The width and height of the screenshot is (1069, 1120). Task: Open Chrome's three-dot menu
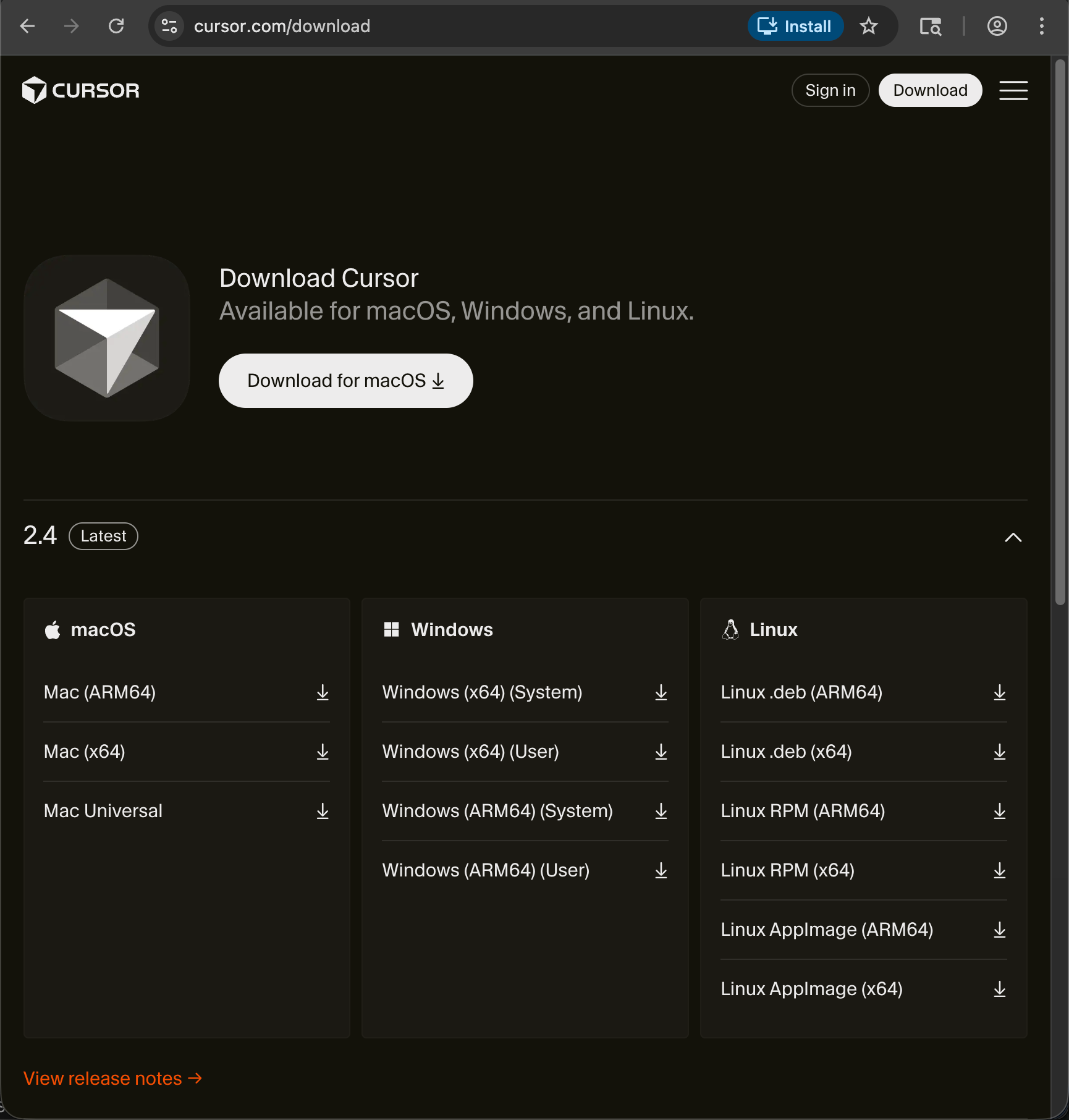tap(1041, 26)
